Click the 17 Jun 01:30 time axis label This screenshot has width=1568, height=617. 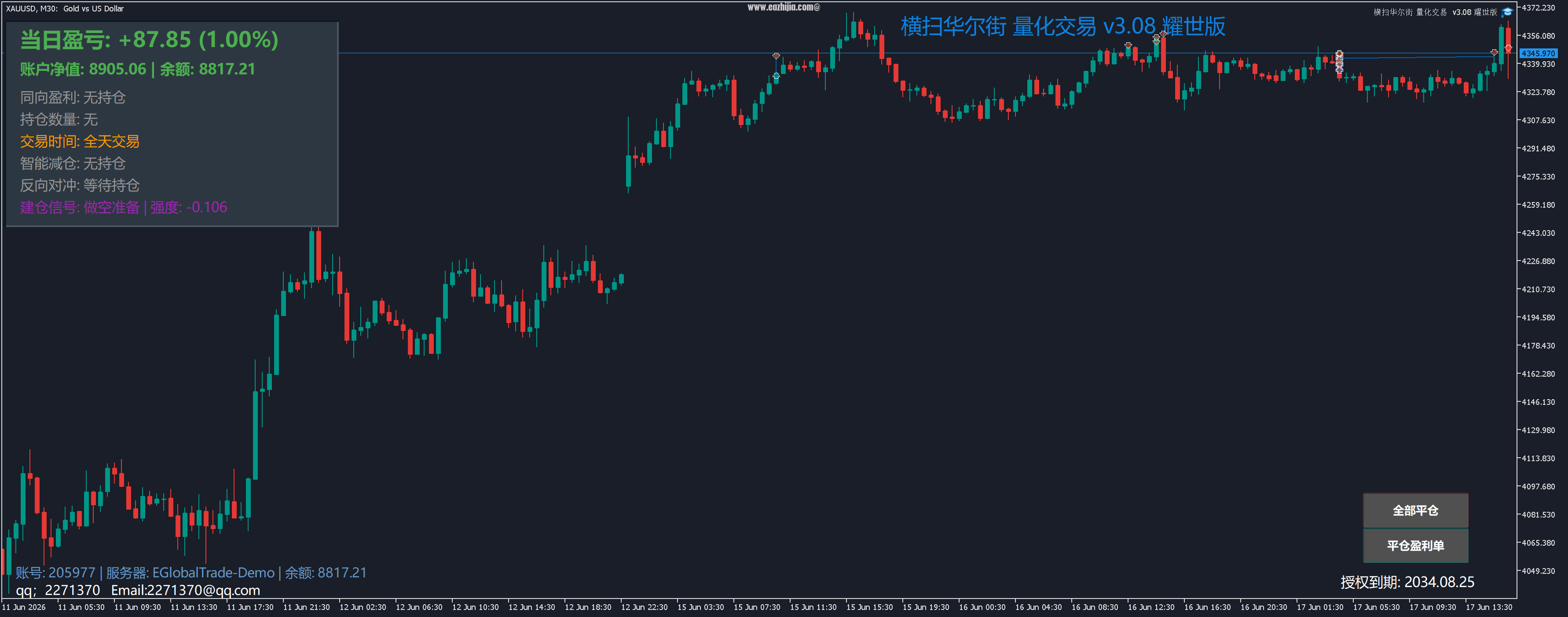[1320, 607]
